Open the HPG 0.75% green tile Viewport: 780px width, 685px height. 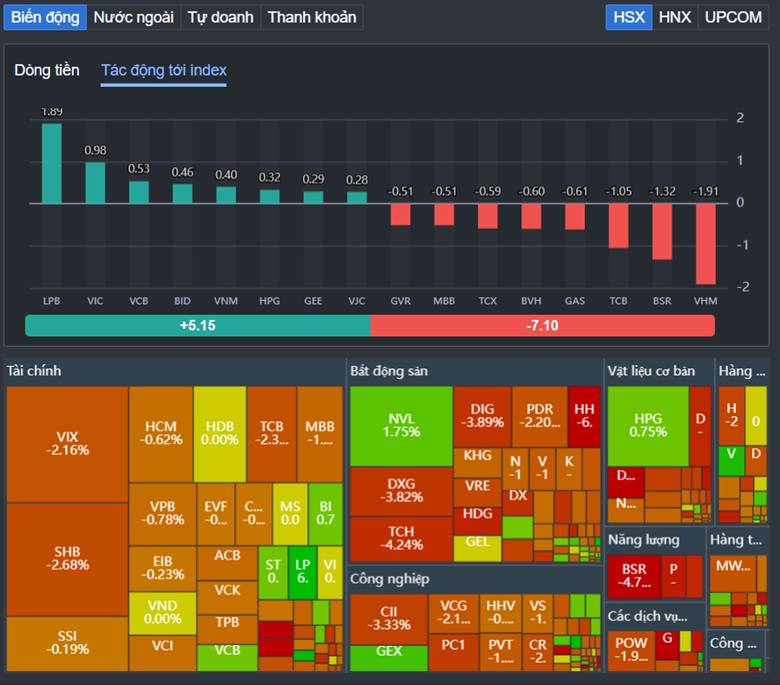point(648,426)
